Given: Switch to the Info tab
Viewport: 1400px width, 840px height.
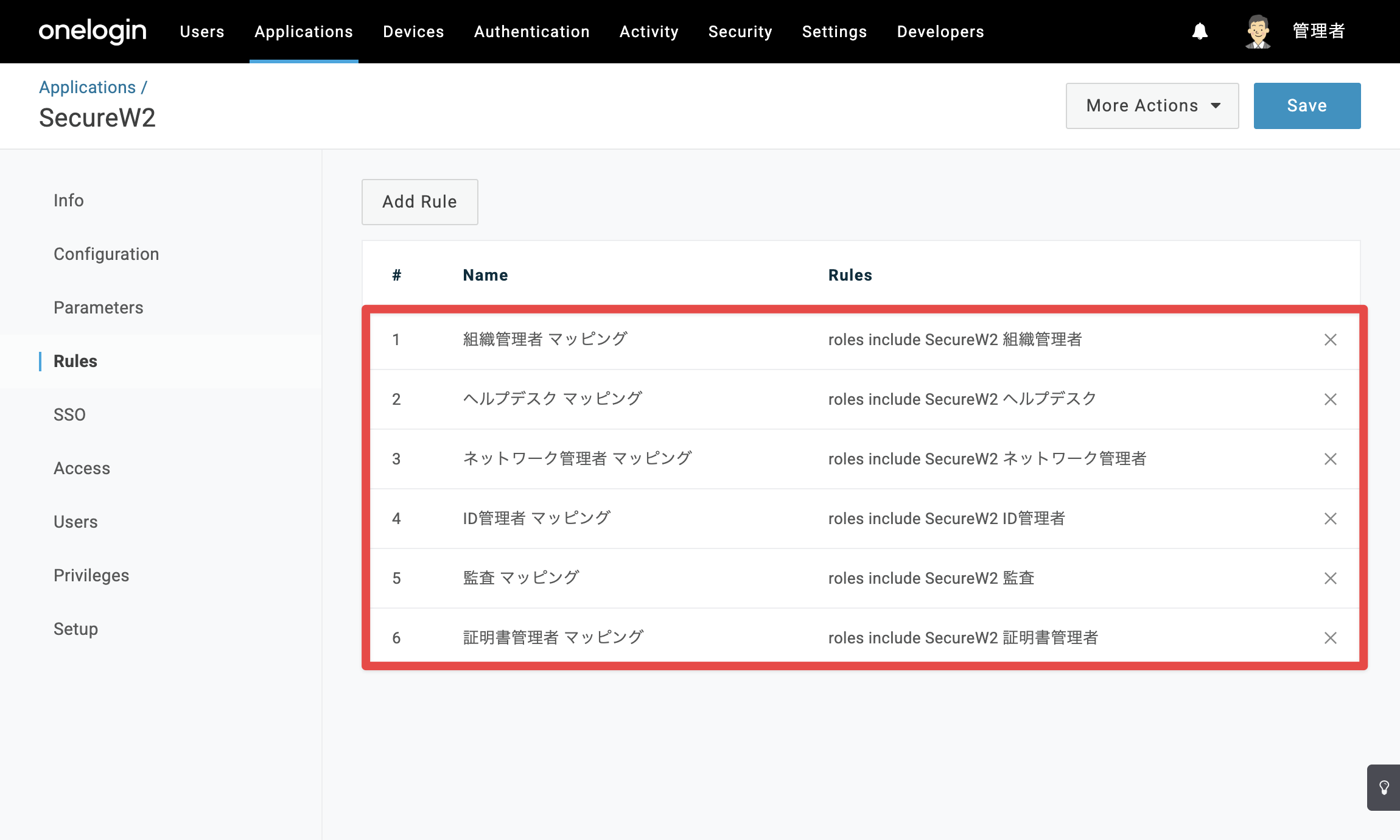Looking at the screenshot, I should 69,200.
